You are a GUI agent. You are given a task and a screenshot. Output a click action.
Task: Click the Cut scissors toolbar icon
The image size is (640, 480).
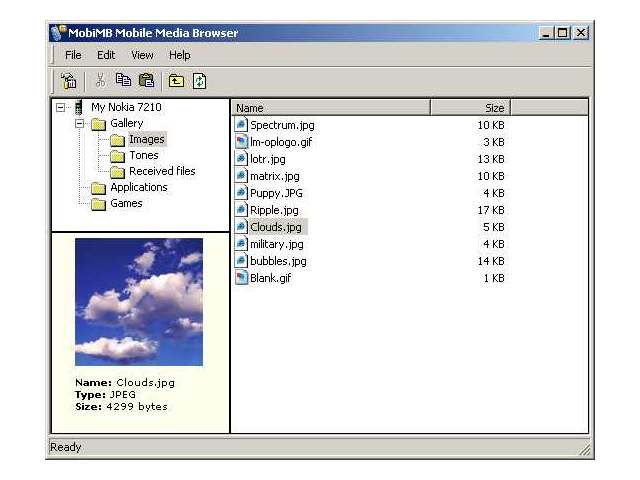pos(100,81)
